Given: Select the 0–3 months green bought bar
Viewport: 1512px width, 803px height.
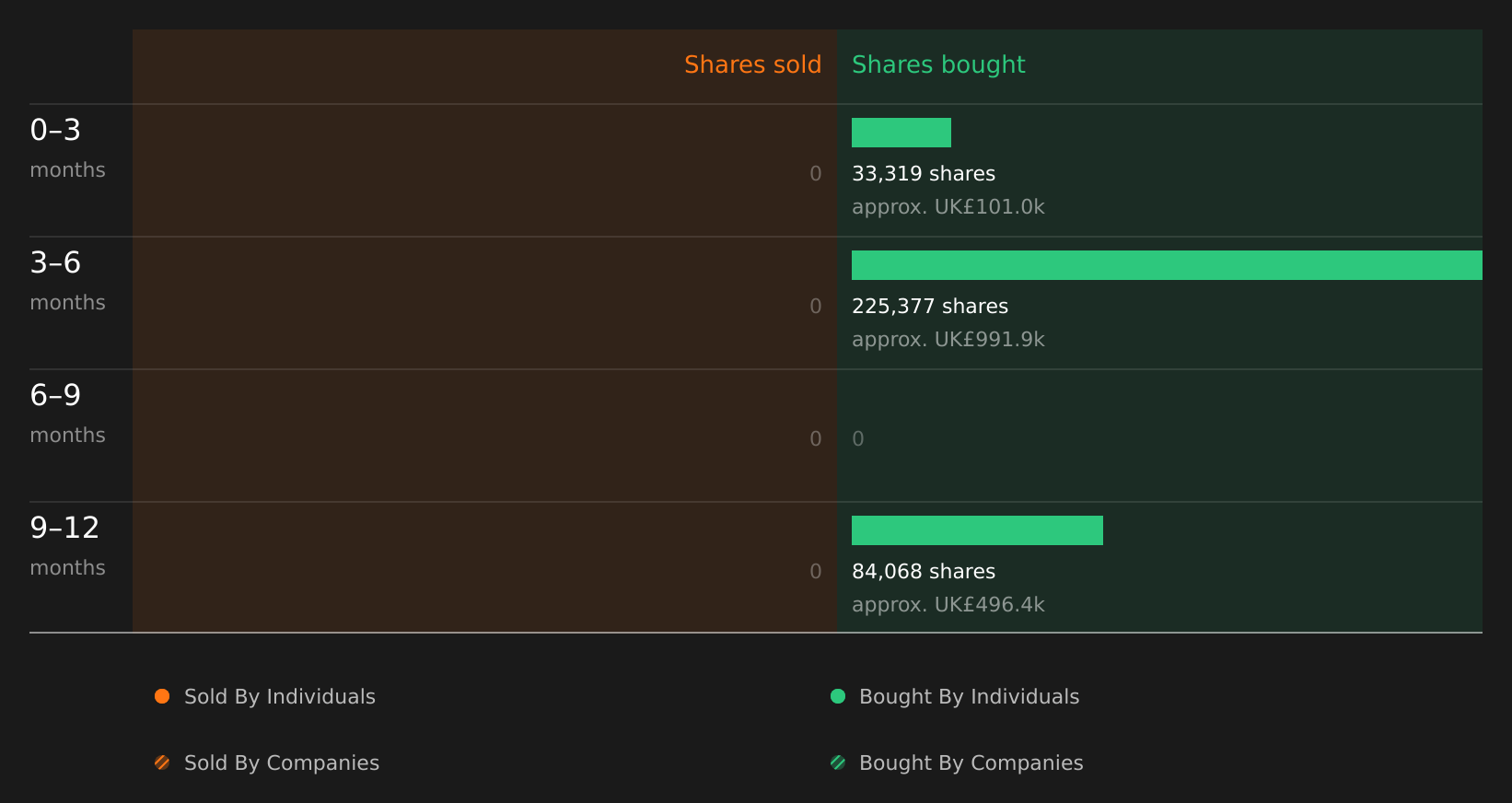Looking at the screenshot, I should click(901, 133).
